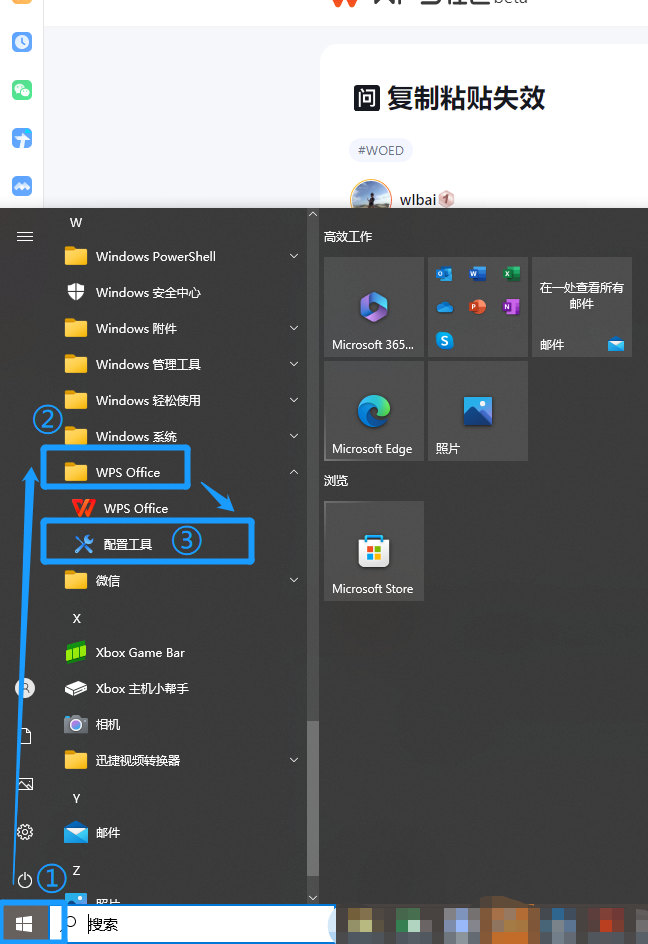Open Outlook icon in Office tile group
The width and height of the screenshot is (648, 944).
click(444, 274)
